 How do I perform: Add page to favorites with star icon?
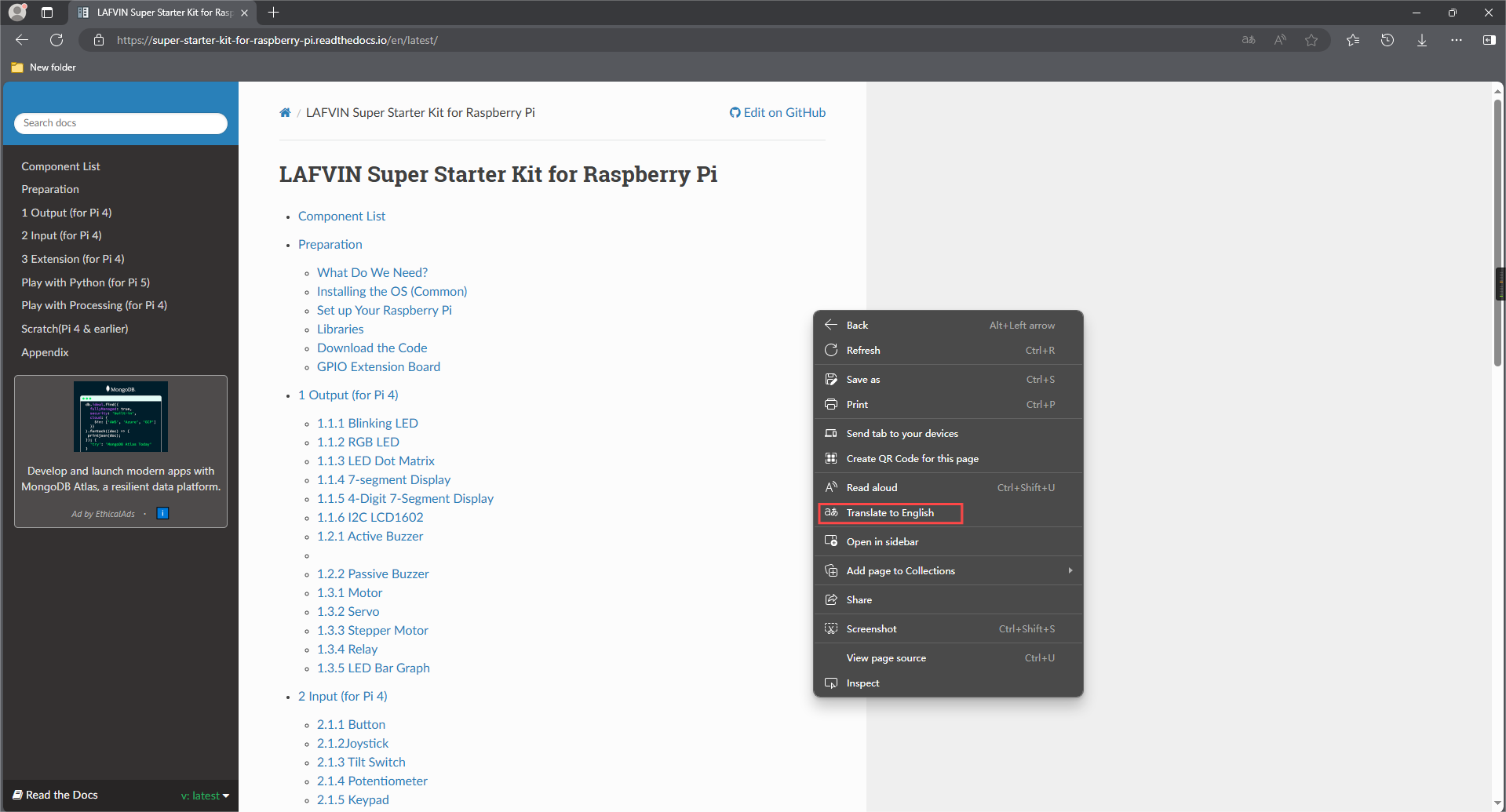1311,40
